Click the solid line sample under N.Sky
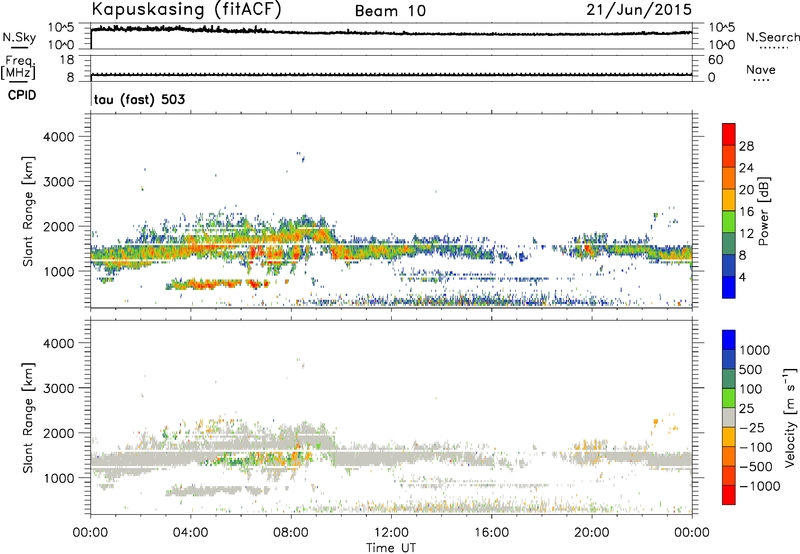 19,47
